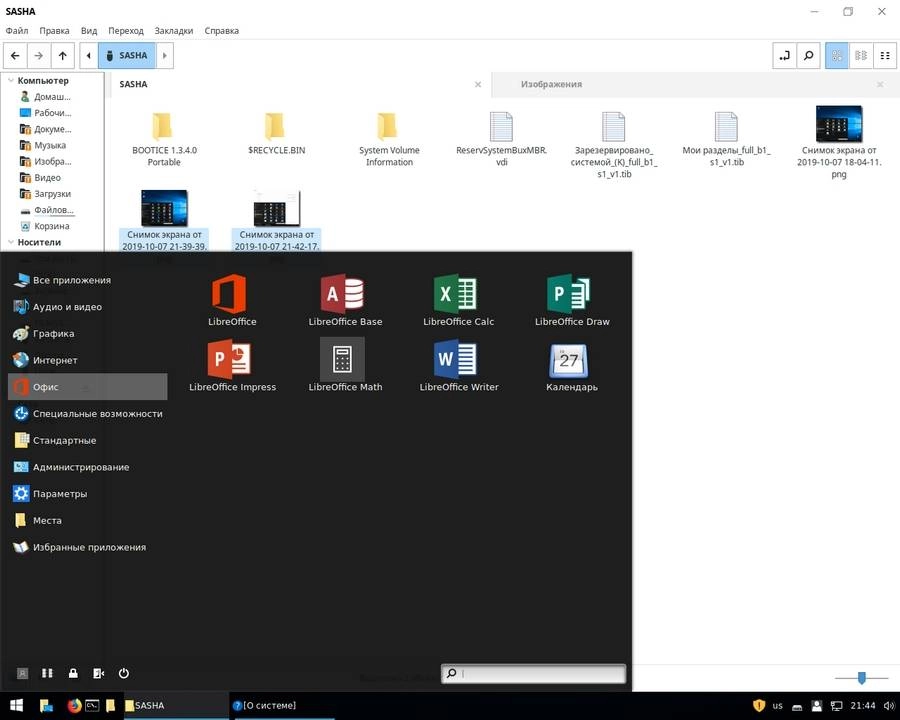Adjust the zoom slider in file manager
The image size is (900, 720).
pyautogui.click(x=862, y=678)
